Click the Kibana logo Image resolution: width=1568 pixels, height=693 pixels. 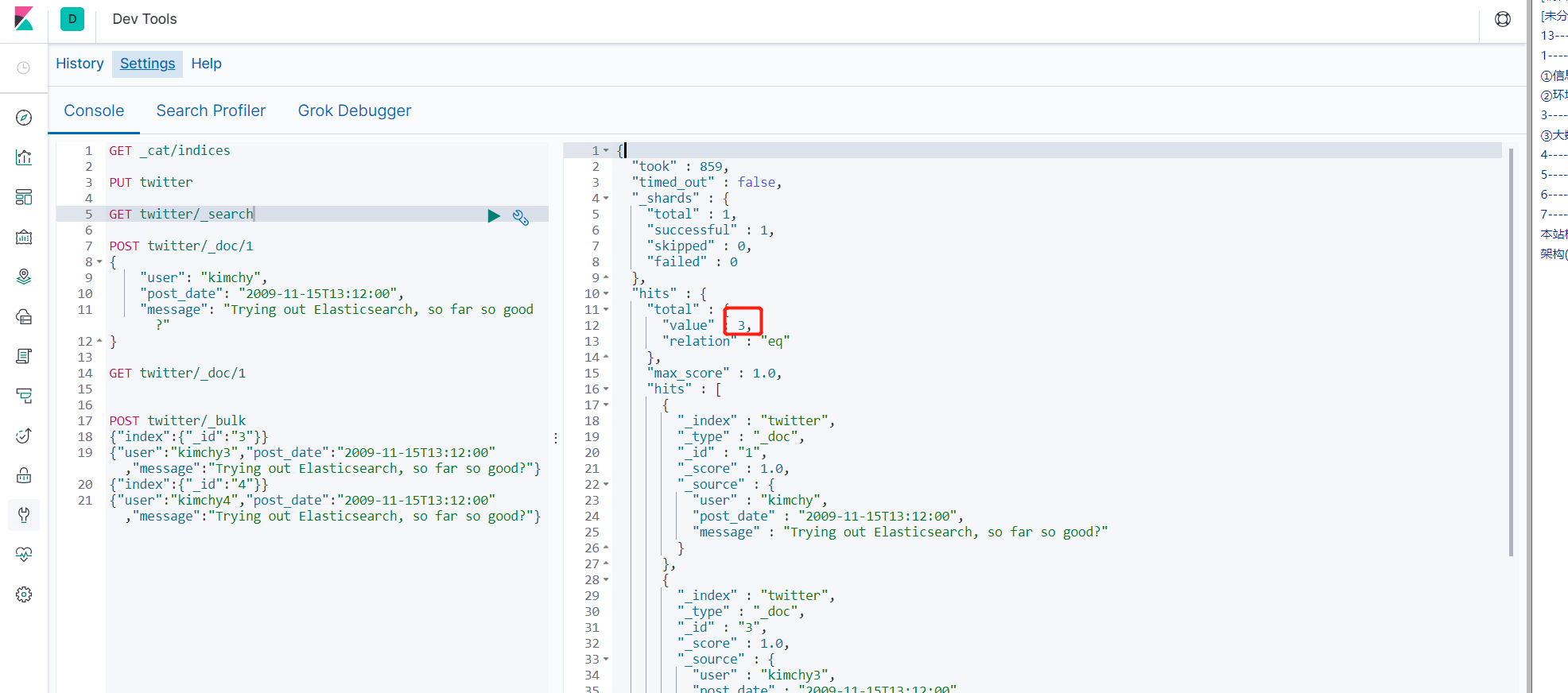(24, 18)
